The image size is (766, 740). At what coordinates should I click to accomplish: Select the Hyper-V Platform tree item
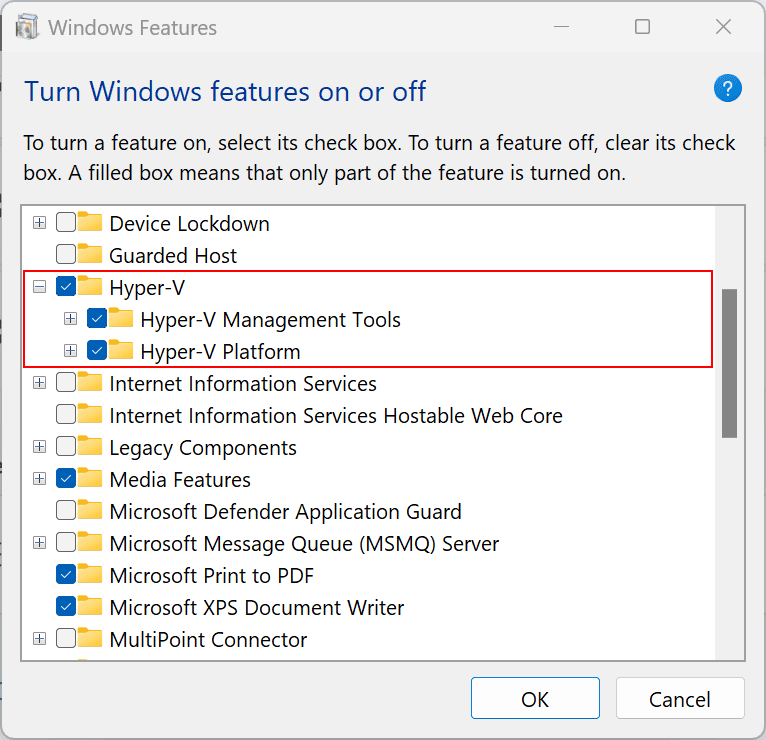[220, 352]
